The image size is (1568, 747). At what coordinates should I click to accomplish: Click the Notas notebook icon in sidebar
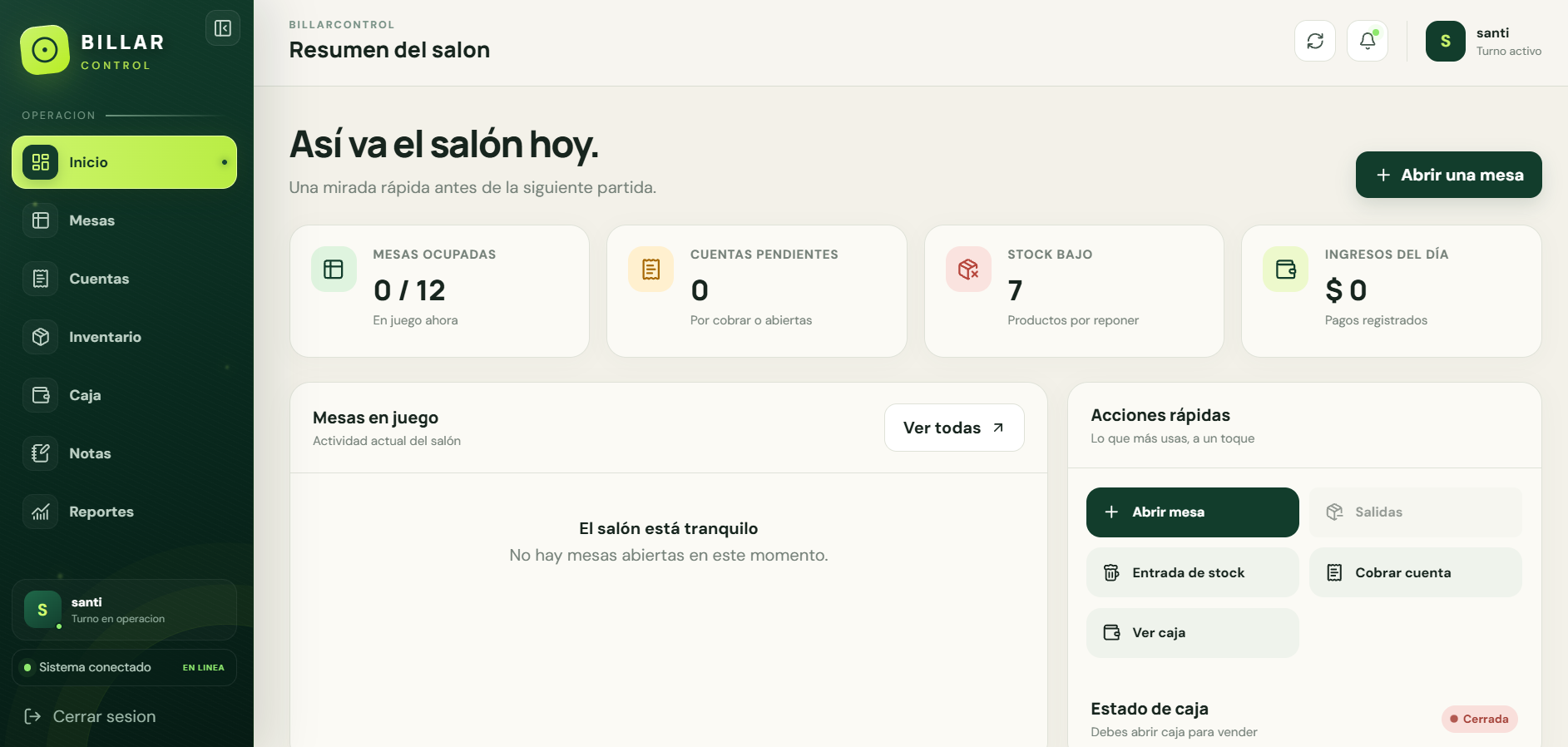click(x=41, y=453)
